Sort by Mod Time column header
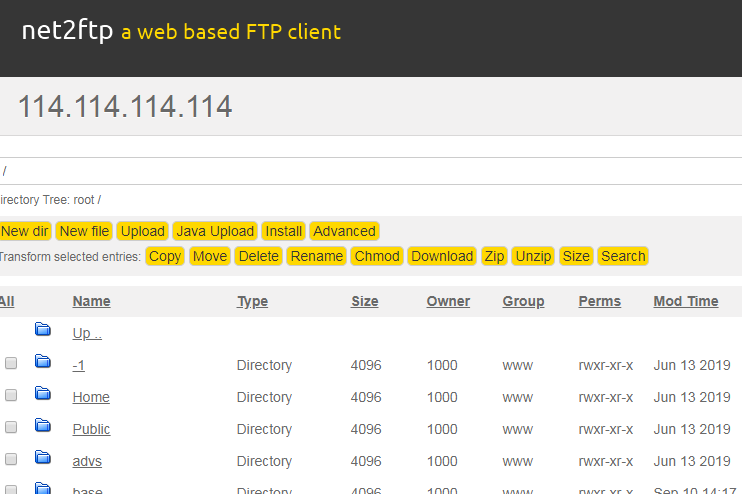This screenshot has height=494, width=742. [686, 301]
